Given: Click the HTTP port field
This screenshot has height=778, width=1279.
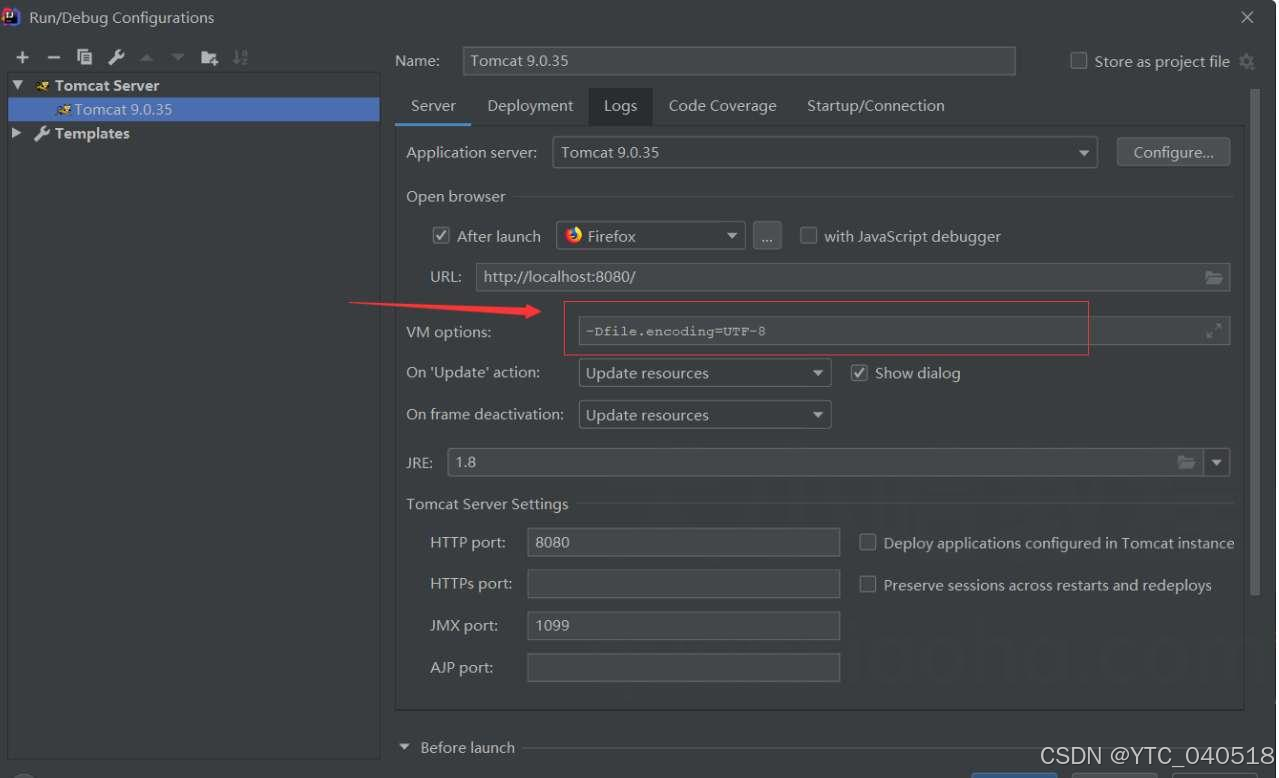Looking at the screenshot, I should 683,542.
